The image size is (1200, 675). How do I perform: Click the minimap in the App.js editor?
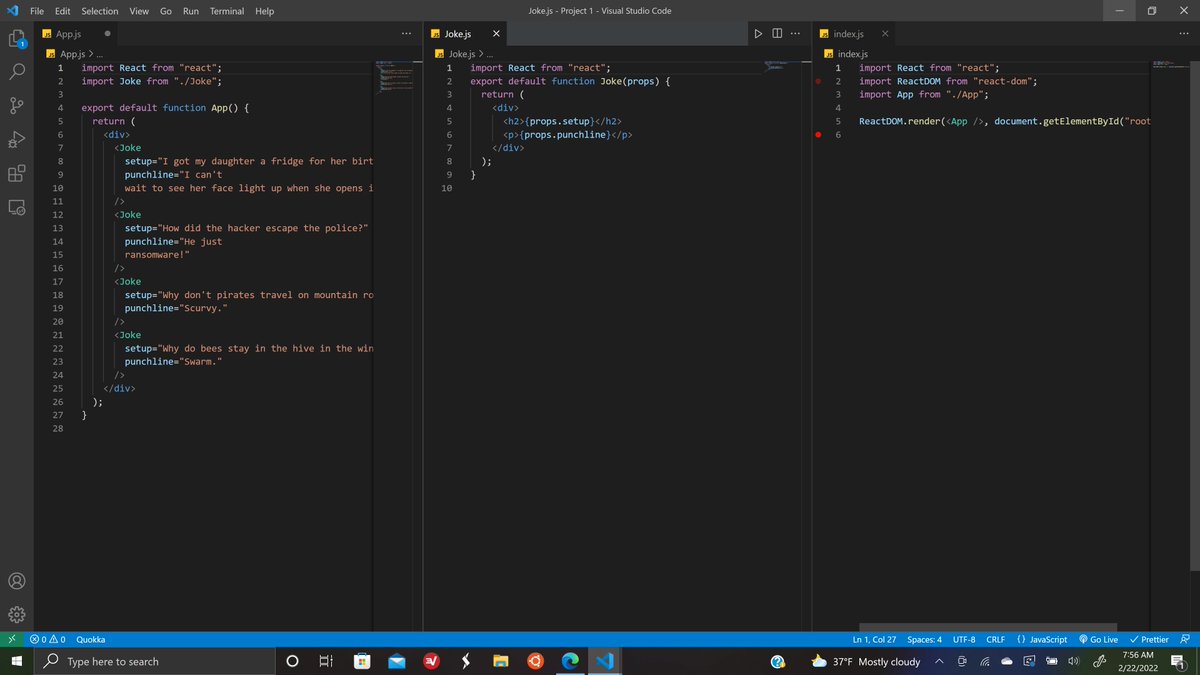pyautogui.click(x=393, y=76)
